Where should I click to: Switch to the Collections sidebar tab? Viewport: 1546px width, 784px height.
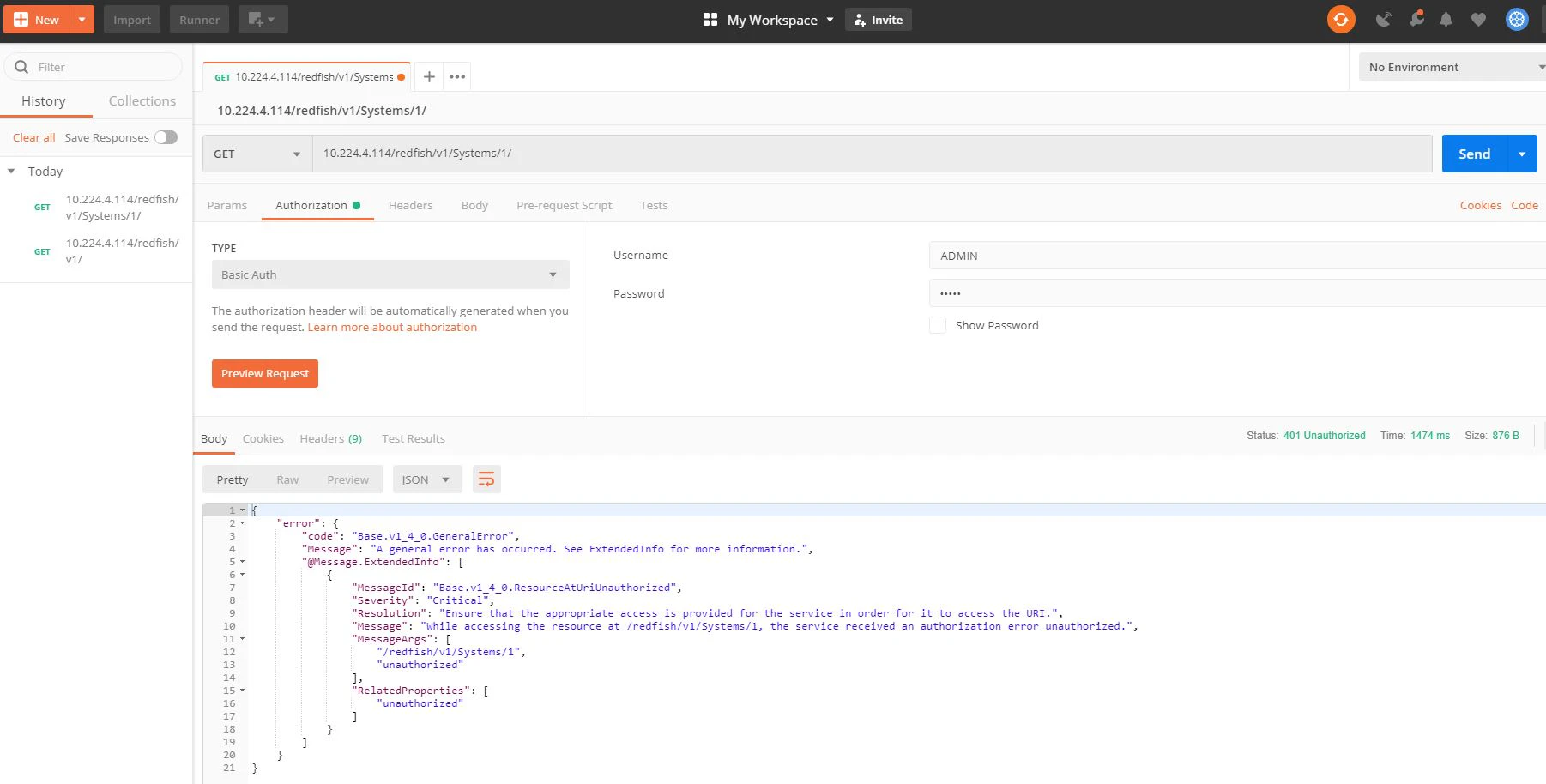coord(142,101)
